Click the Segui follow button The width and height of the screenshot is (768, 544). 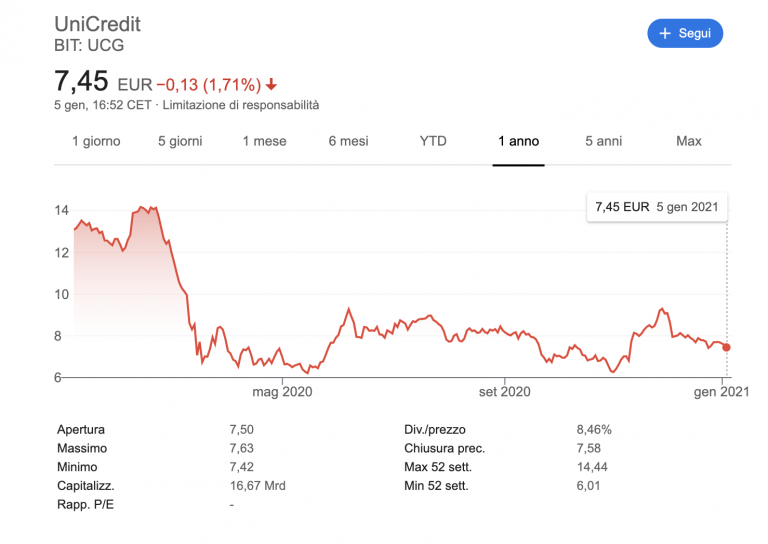pos(685,33)
